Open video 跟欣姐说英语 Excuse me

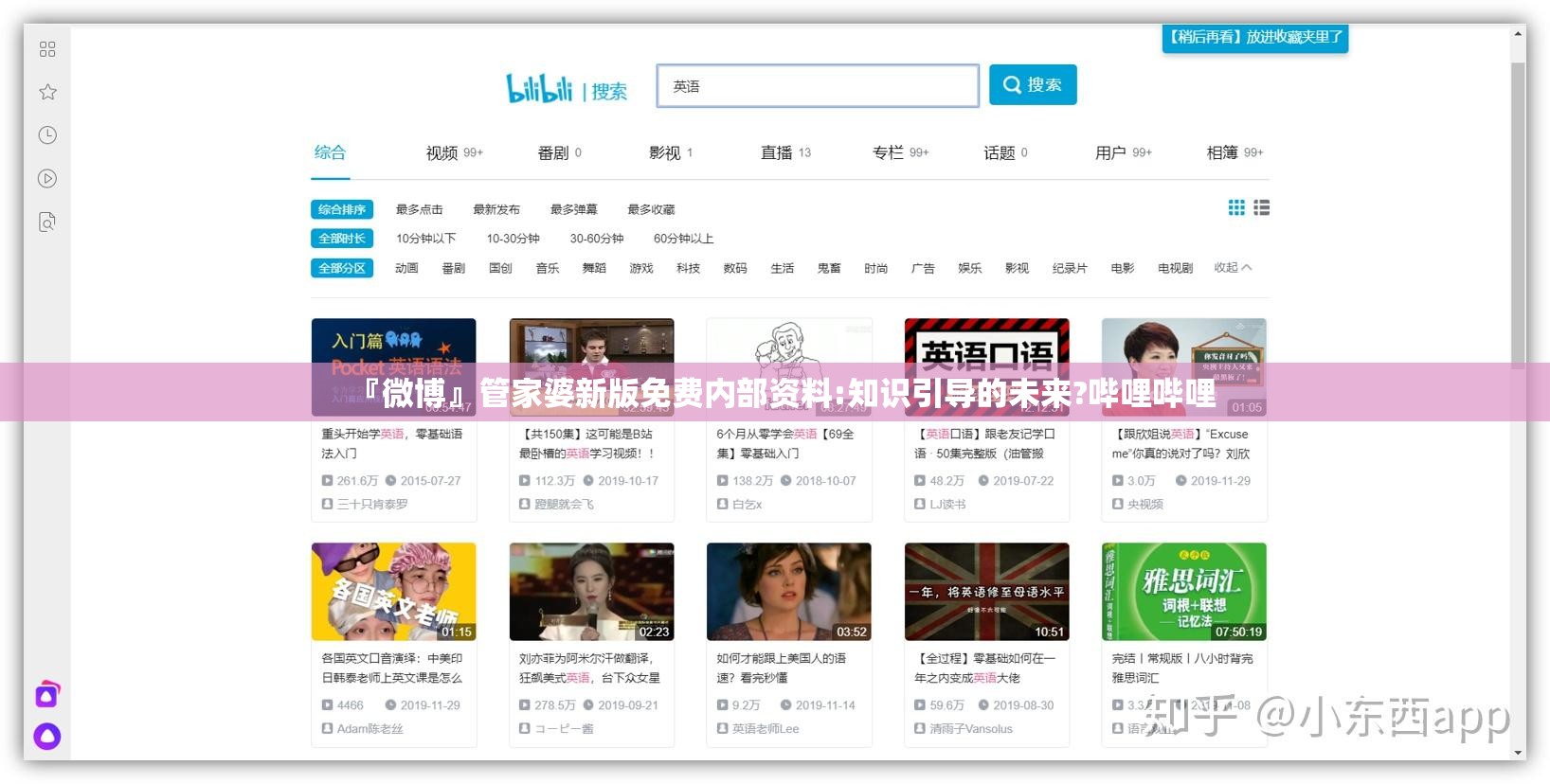[1181, 443]
